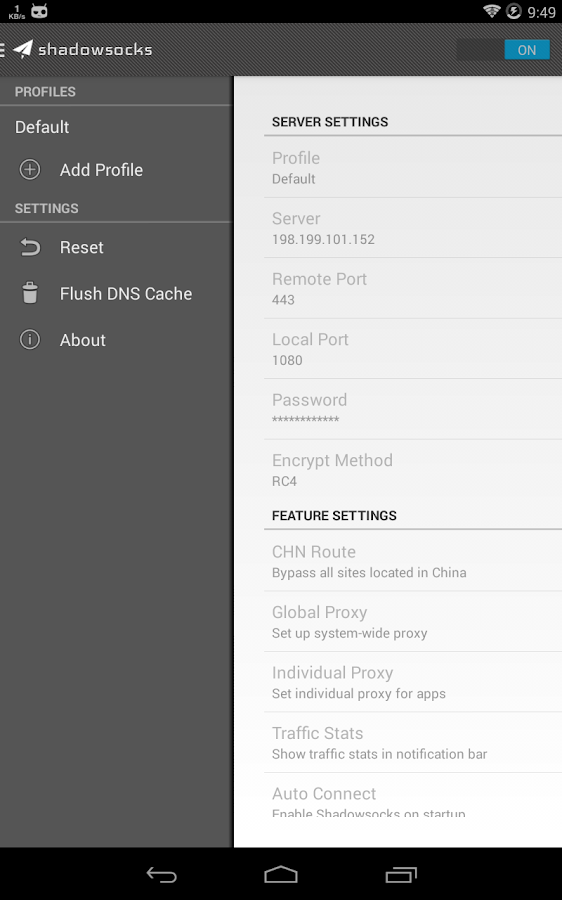
Task: Open the About info icon
Action: pos(30,340)
